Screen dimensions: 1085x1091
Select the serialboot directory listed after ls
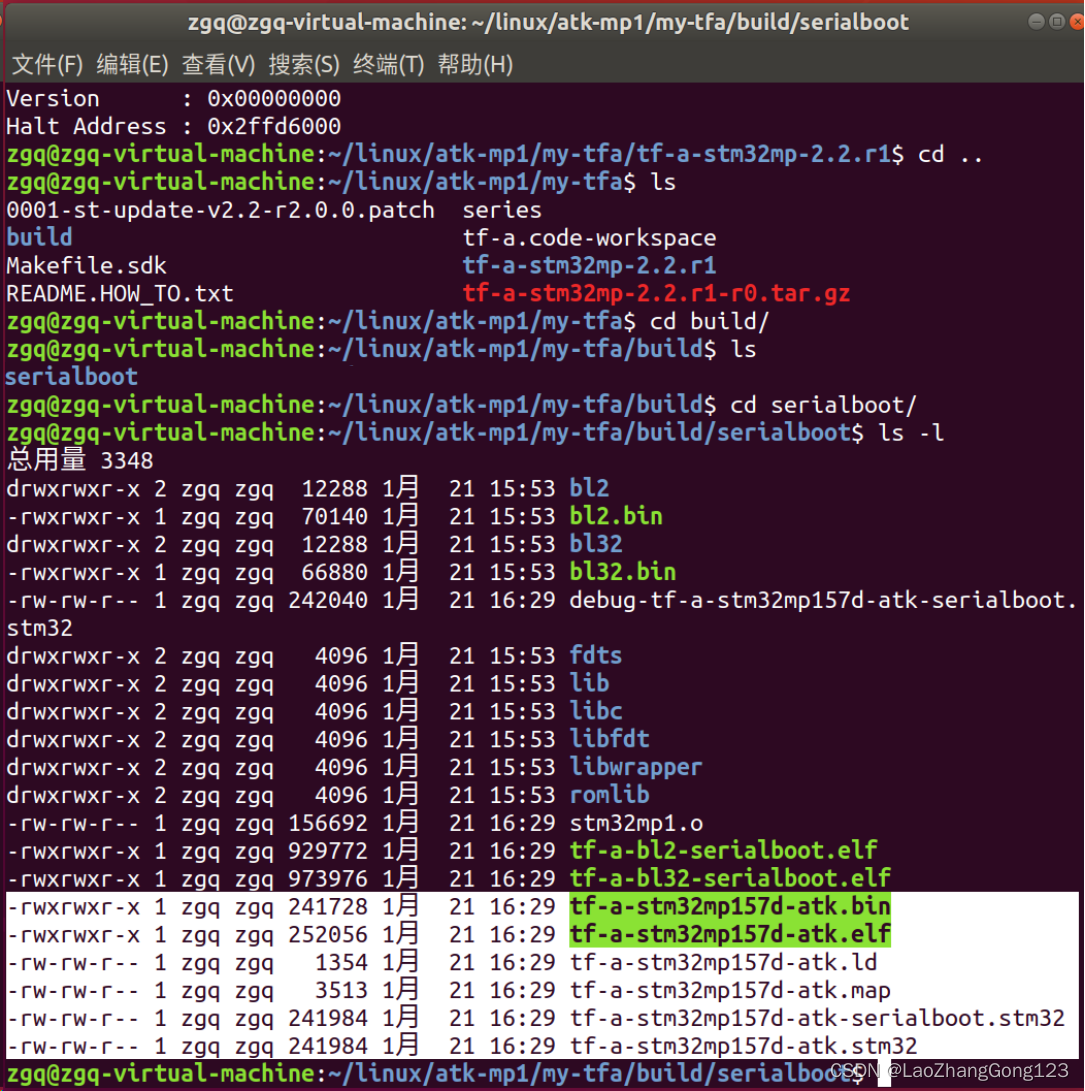coord(71,376)
